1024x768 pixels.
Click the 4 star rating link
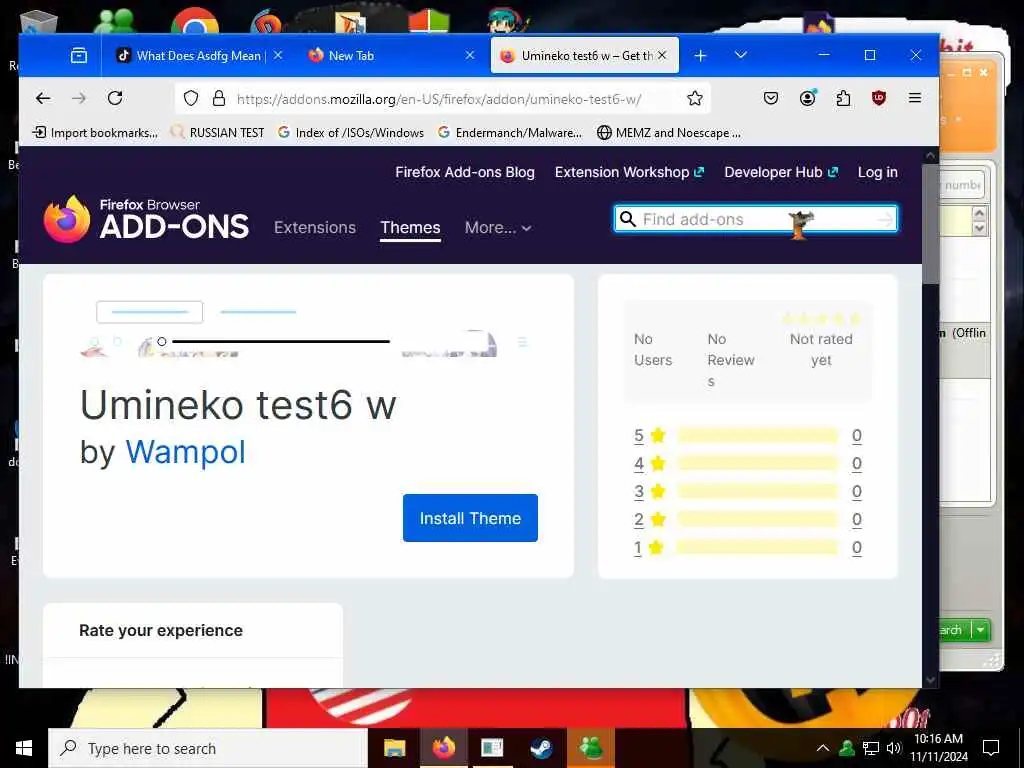639,464
